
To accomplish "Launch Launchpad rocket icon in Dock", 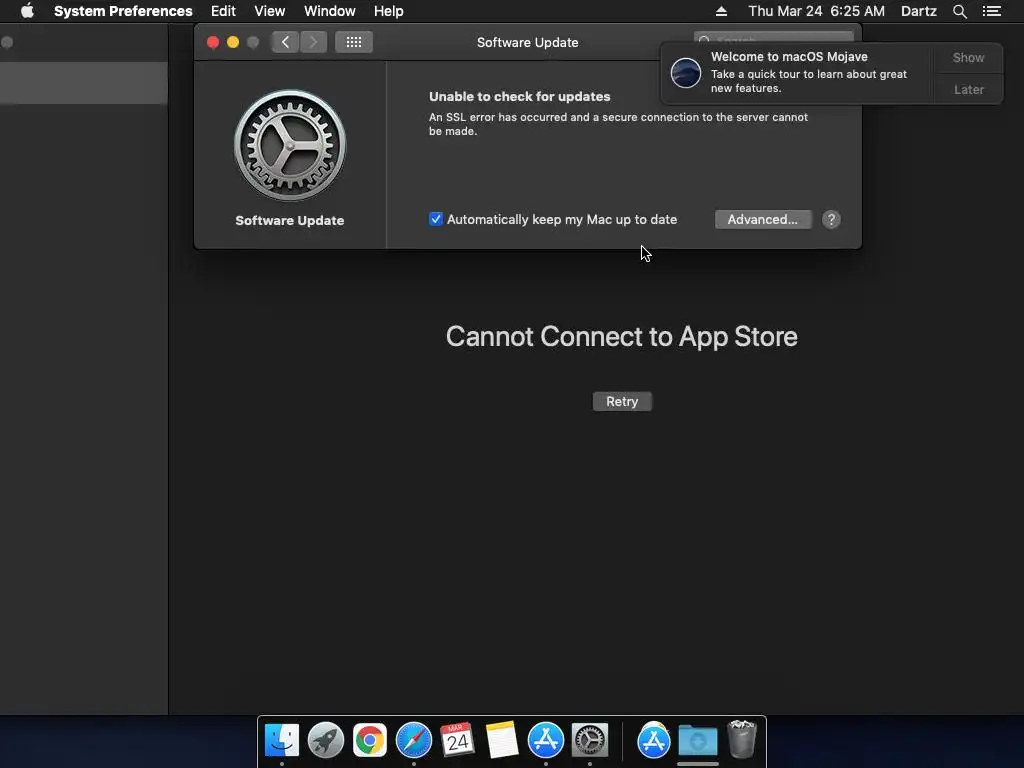I will coord(326,740).
